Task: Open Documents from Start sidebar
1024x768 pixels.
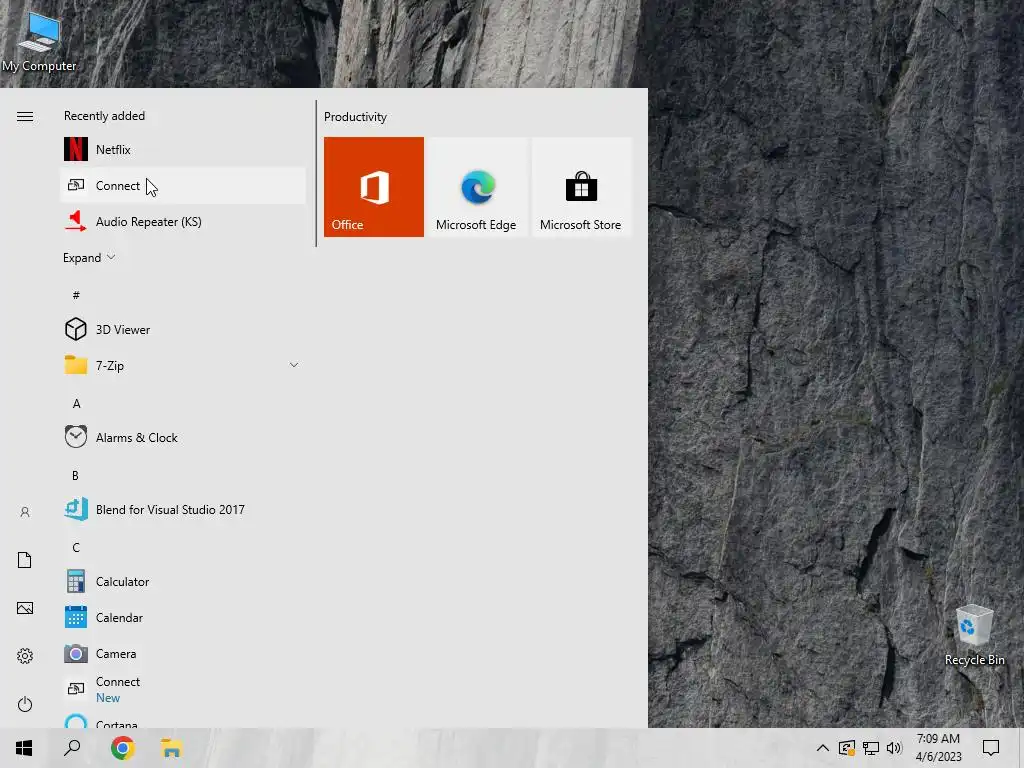Action: [25, 560]
